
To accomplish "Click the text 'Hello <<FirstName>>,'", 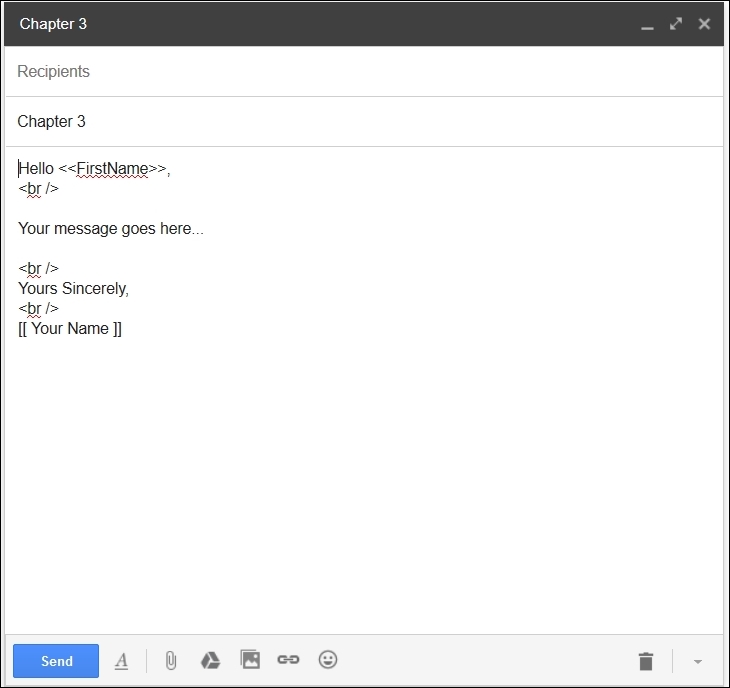I will 95,169.
